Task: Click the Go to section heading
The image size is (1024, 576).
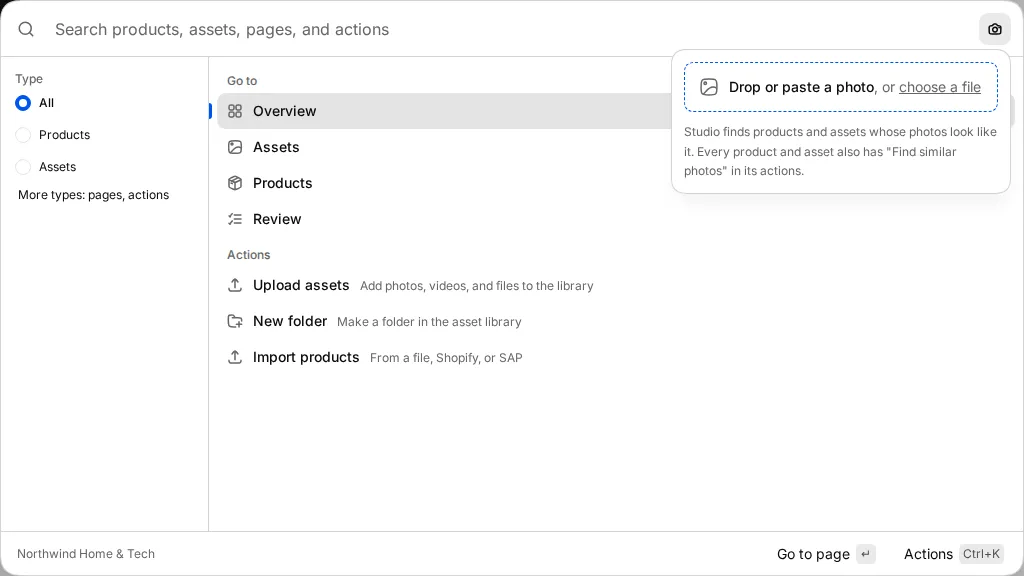Action: tap(242, 81)
